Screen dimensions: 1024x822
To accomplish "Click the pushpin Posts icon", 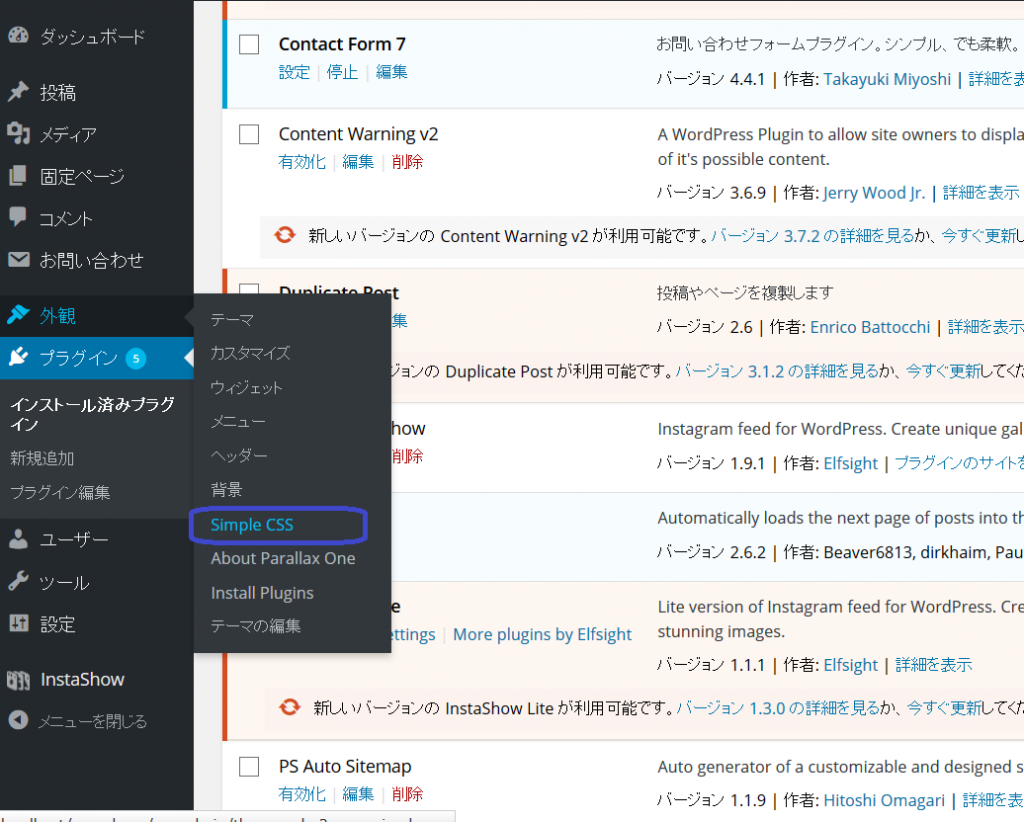I will coord(18,92).
